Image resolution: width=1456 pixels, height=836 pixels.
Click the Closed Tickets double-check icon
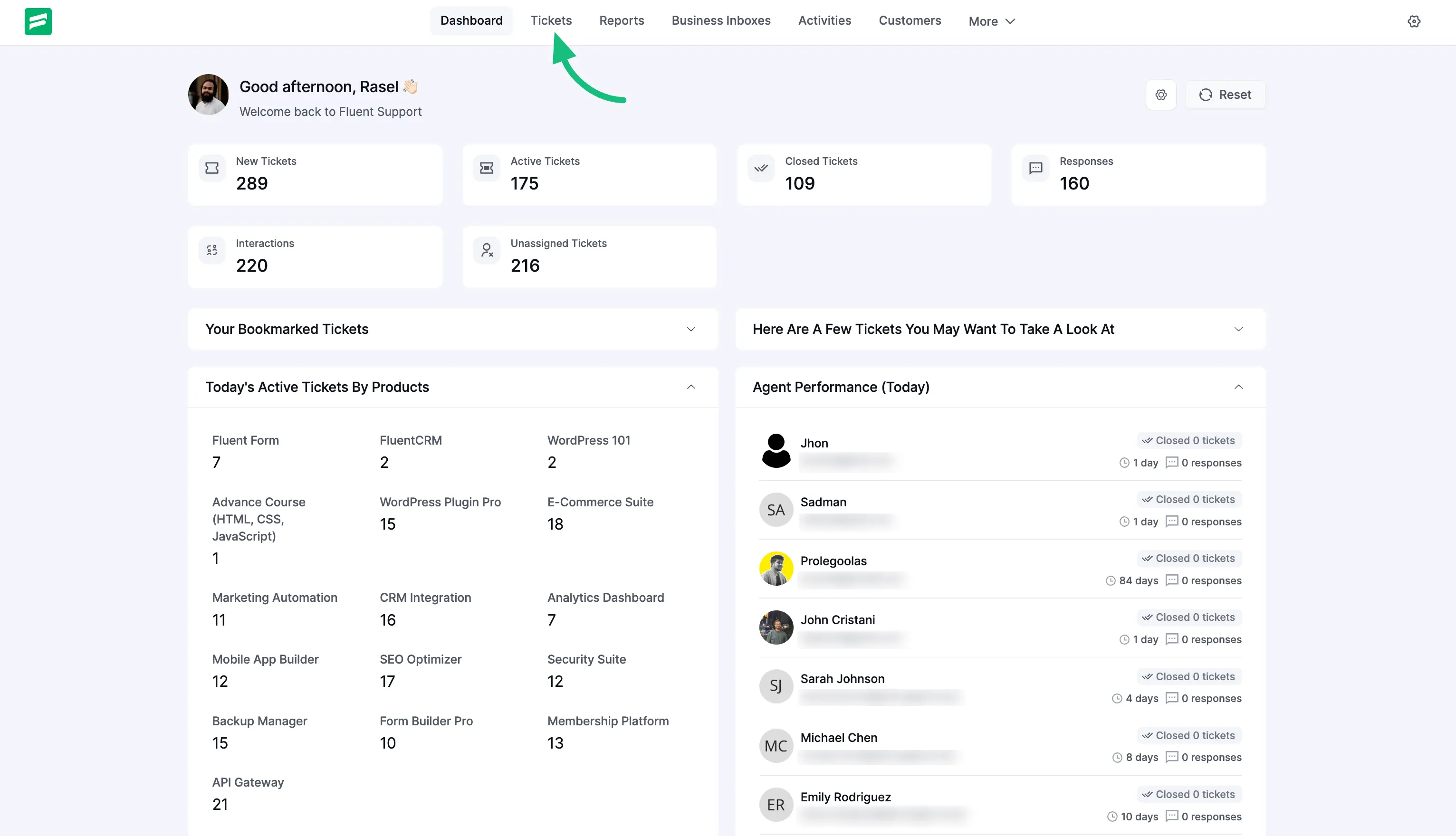click(761, 168)
